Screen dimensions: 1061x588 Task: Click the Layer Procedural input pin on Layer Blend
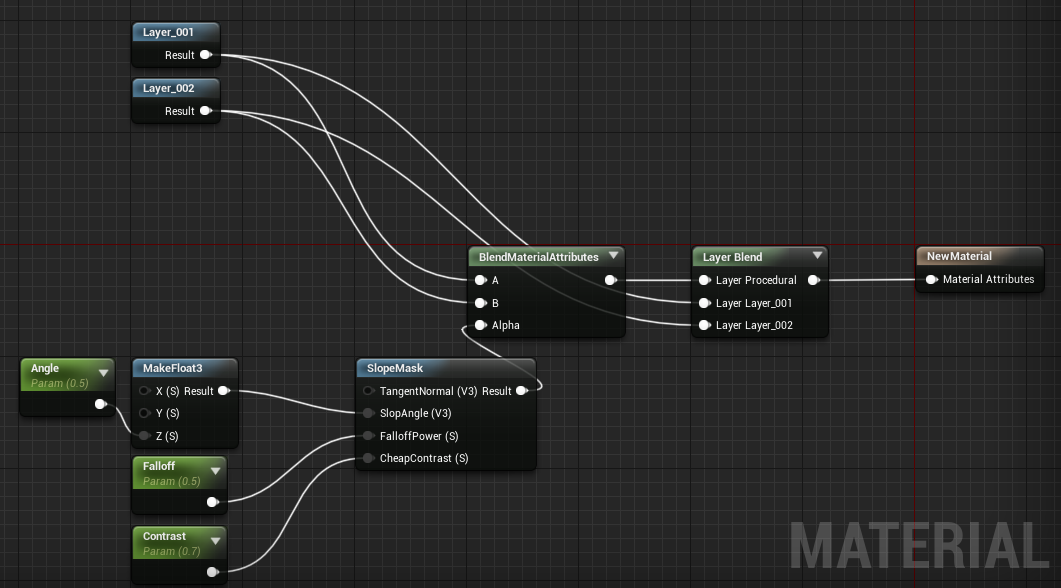coord(706,280)
